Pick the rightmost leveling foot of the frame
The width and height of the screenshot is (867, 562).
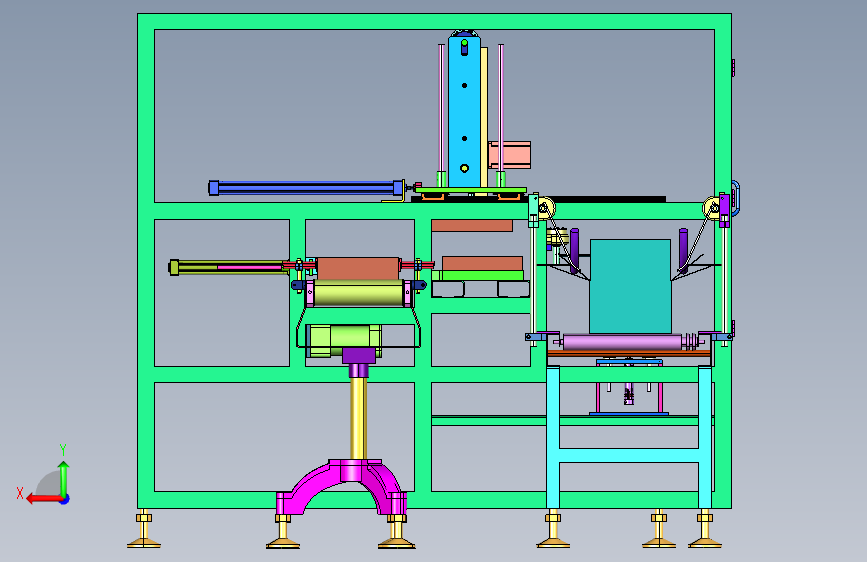pyautogui.click(x=704, y=529)
